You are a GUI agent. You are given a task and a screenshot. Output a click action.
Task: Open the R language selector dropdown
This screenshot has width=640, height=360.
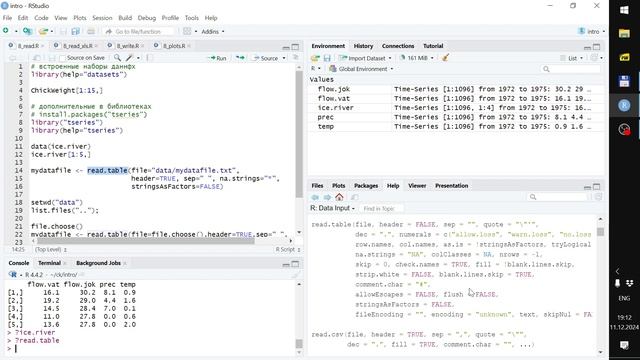point(316,69)
